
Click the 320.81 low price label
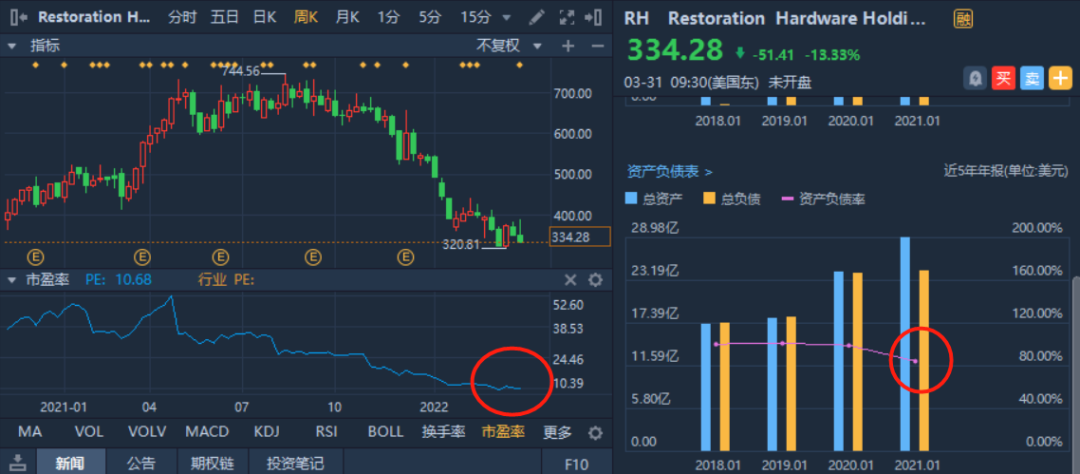[461, 244]
